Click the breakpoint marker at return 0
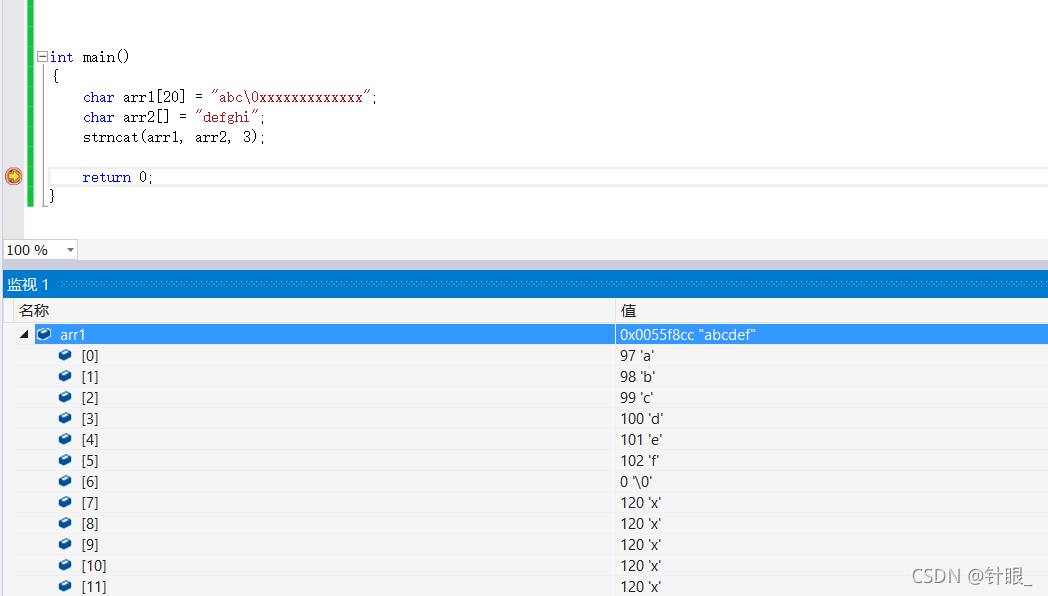Image resolution: width=1048 pixels, height=596 pixels. pyautogui.click(x=13, y=176)
